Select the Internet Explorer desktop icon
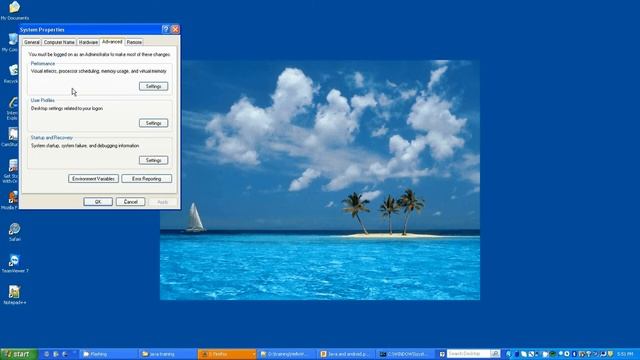This screenshot has height=360, width=640. [12, 108]
